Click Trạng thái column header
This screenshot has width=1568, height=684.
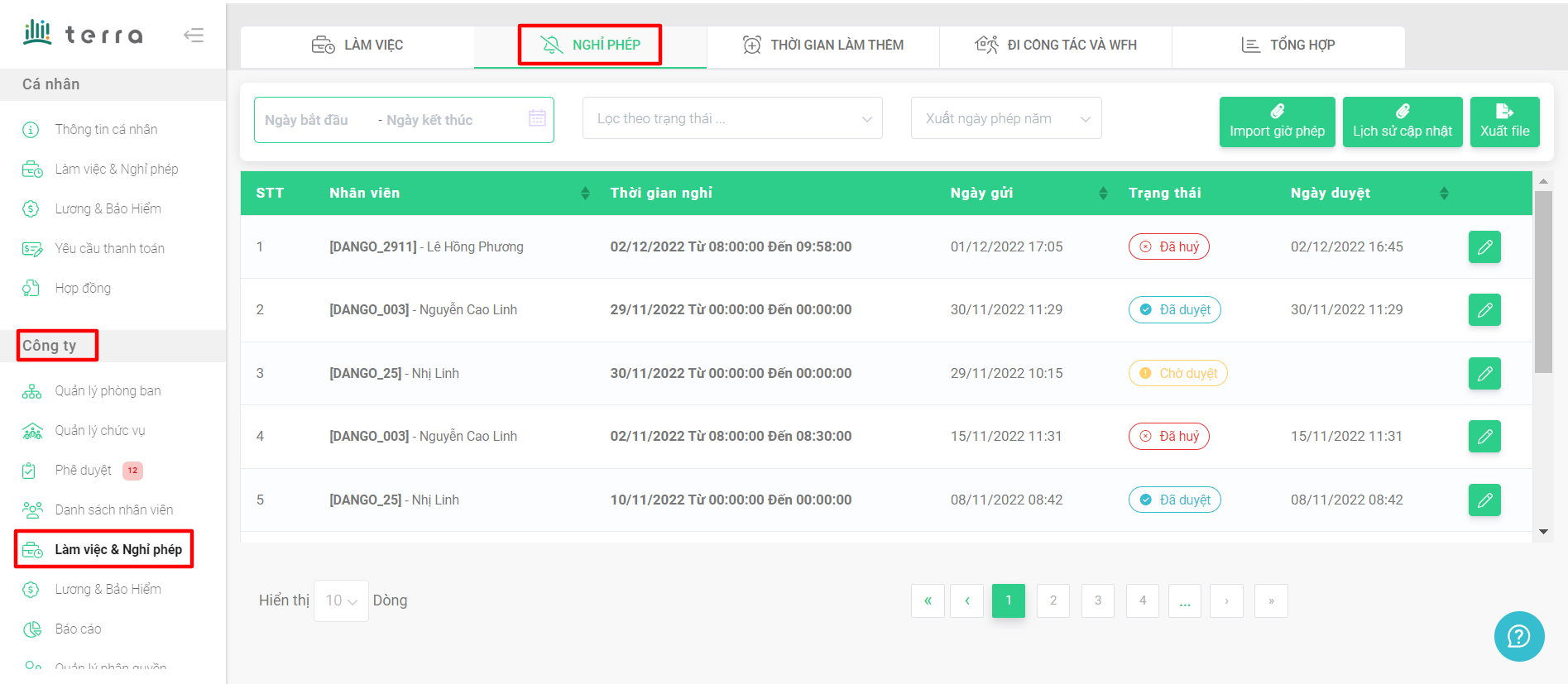pos(1164,193)
